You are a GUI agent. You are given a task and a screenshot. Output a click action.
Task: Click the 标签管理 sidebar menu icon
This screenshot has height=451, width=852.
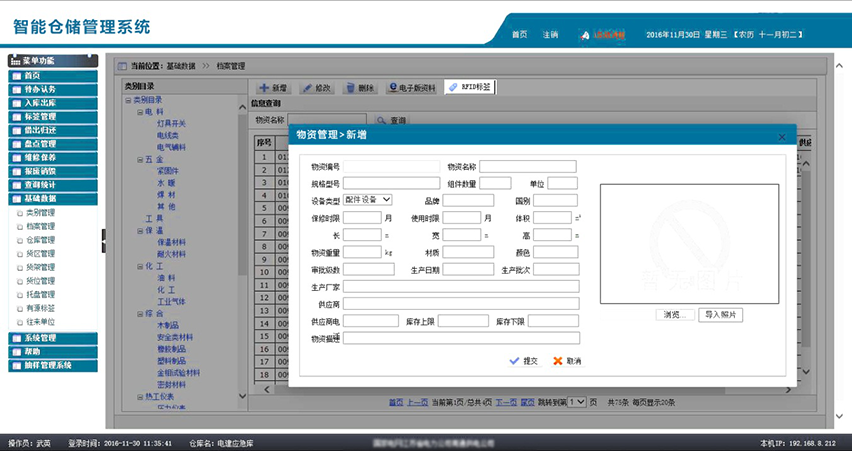click(x=17, y=117)
